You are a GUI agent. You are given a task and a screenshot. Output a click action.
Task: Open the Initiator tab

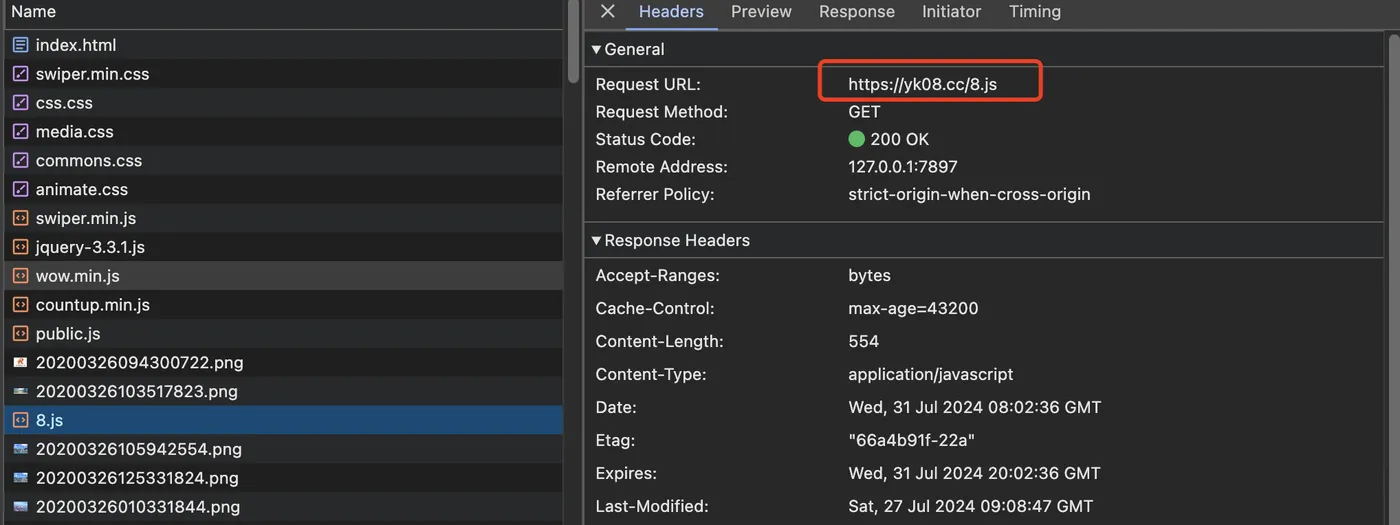[x=951, y=12]
